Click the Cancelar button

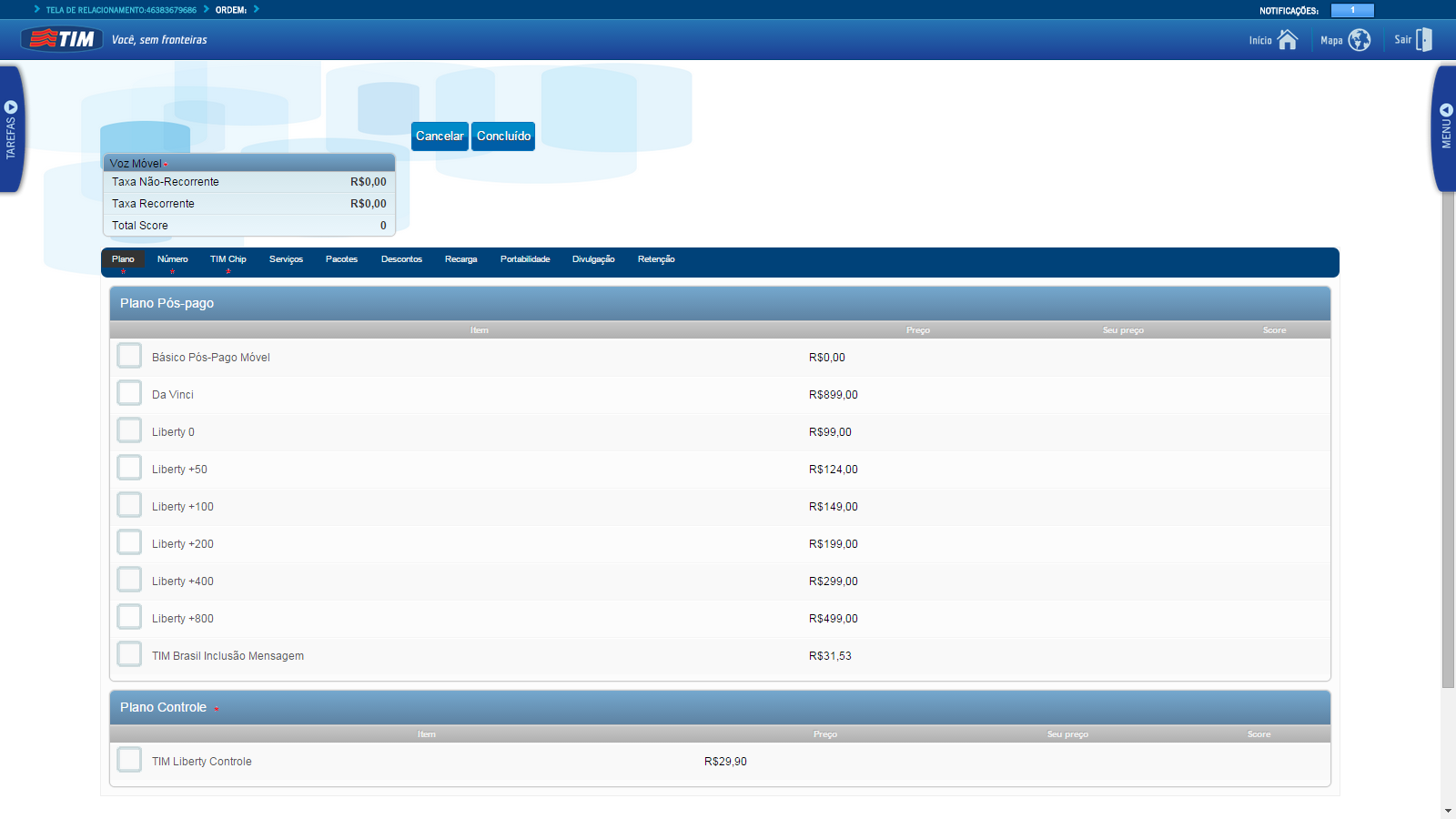click(440, 136)
